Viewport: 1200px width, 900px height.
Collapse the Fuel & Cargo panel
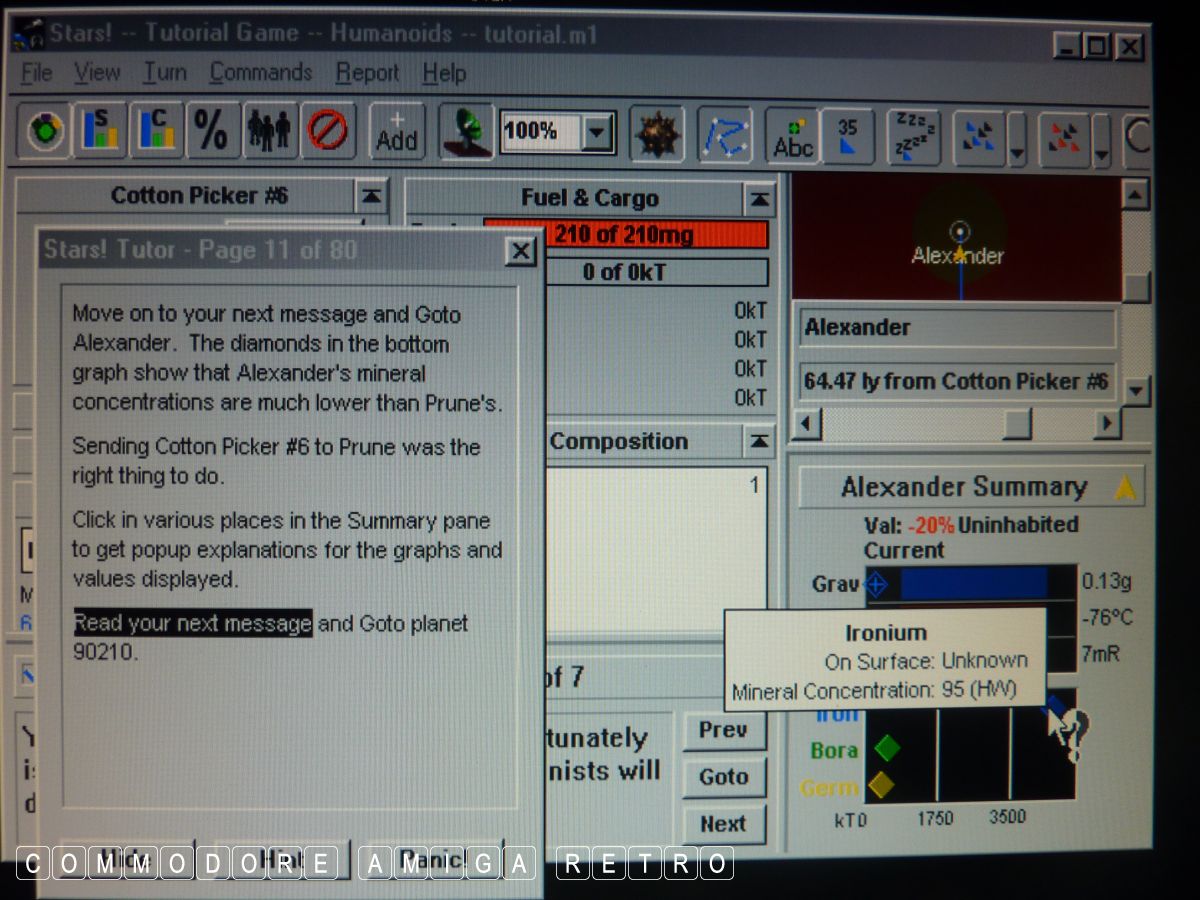pos(760,199)
